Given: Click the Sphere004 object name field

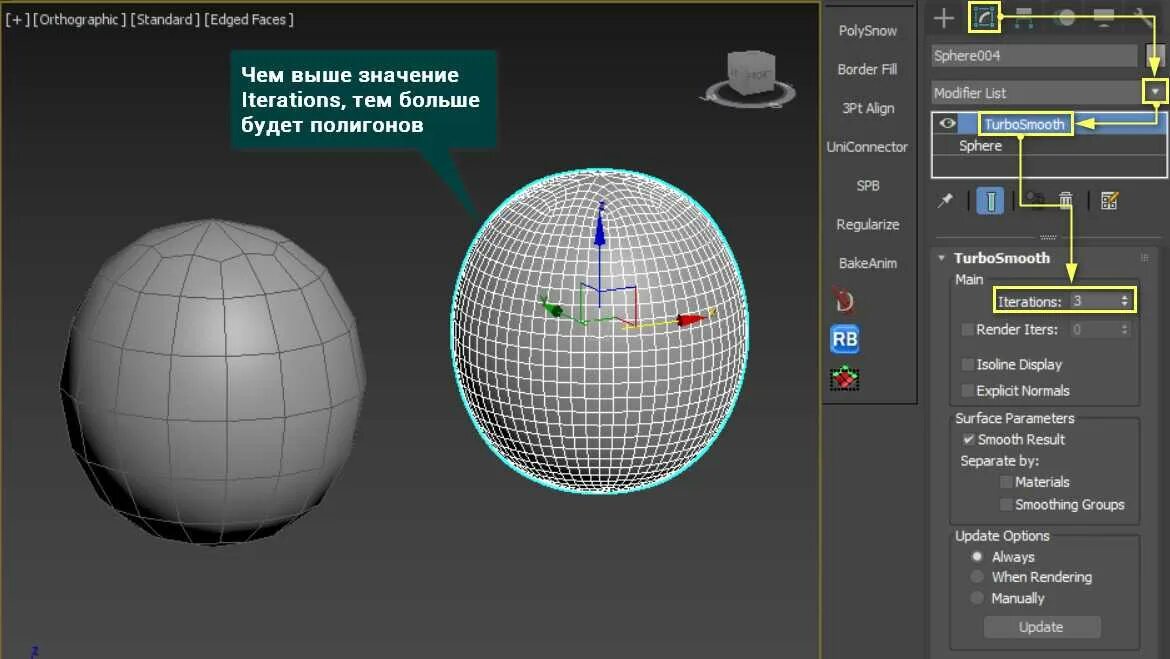Looking at the screenshot, I should pyautogui.click(x=1034, y=55).
